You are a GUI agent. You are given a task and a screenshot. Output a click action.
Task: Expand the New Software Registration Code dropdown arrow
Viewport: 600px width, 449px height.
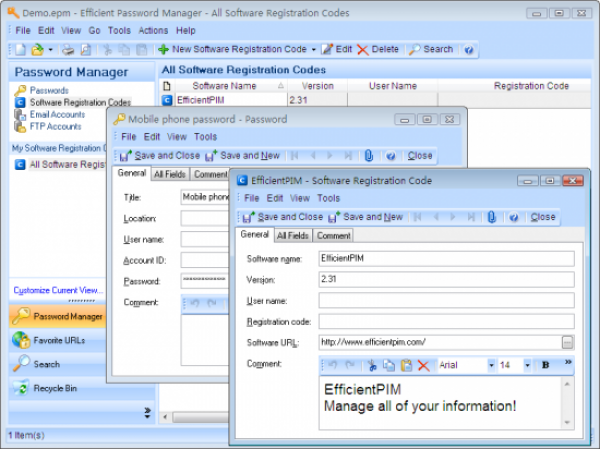[x=313, y=49]
